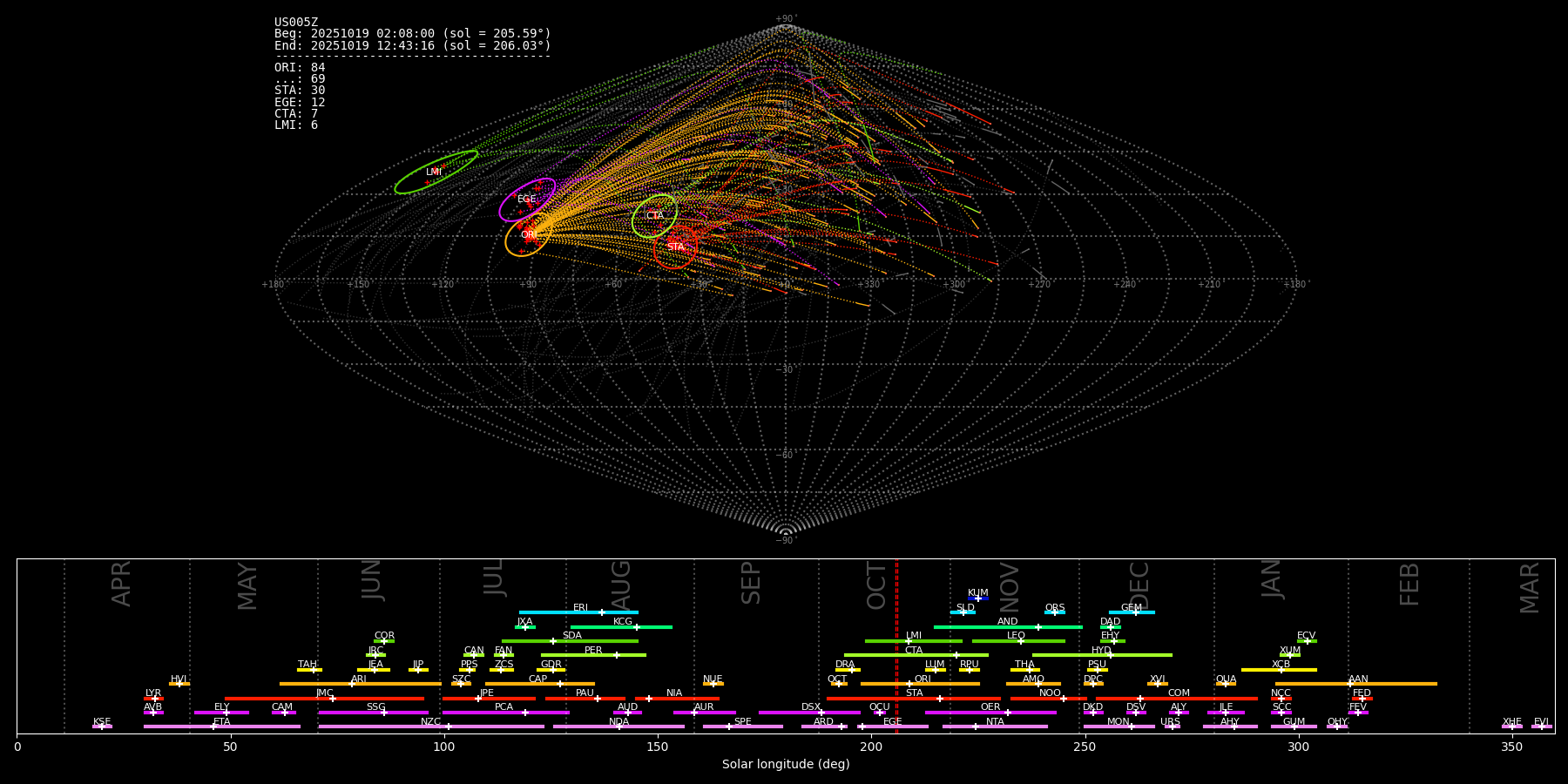Select the '...: 69' sporadic count entry
Image resolution: width=1568 pixels, height=784 pixels.
pyautogui.click(x=300, y=79)
